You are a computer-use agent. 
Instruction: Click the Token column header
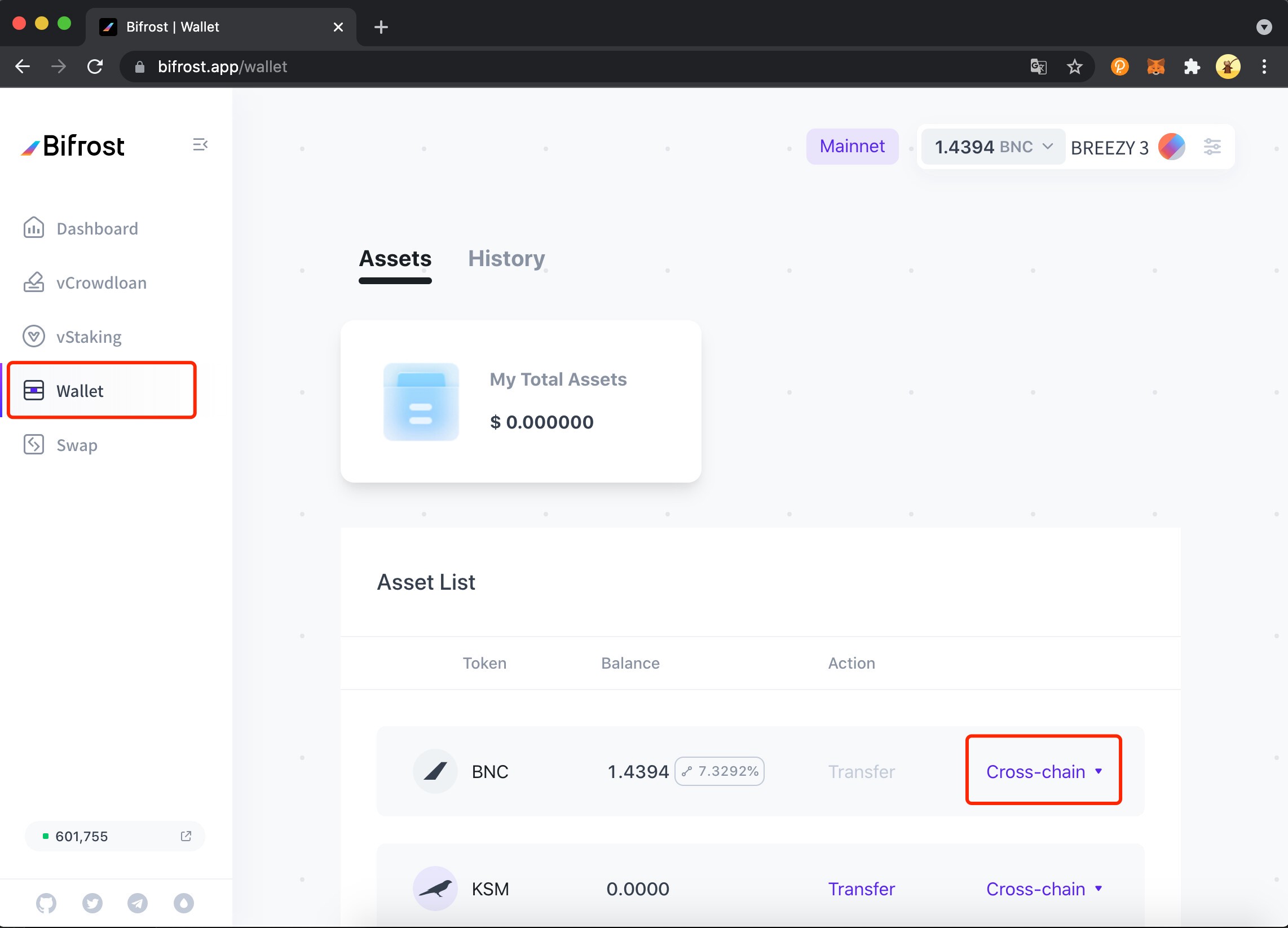pos(484,663)
